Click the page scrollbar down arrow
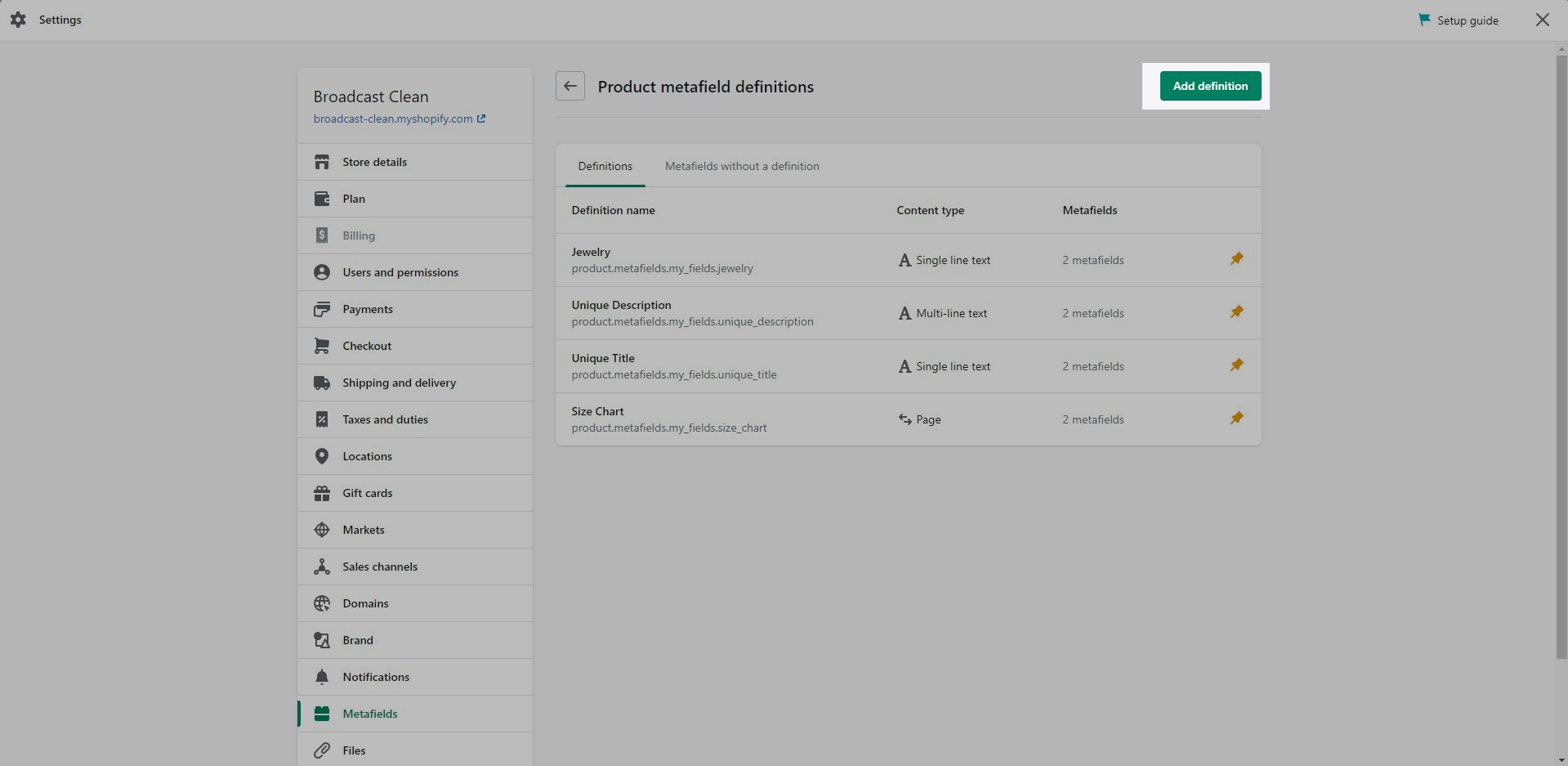The height and width of the screenshot is (766, 1568). click(1561, 759)
